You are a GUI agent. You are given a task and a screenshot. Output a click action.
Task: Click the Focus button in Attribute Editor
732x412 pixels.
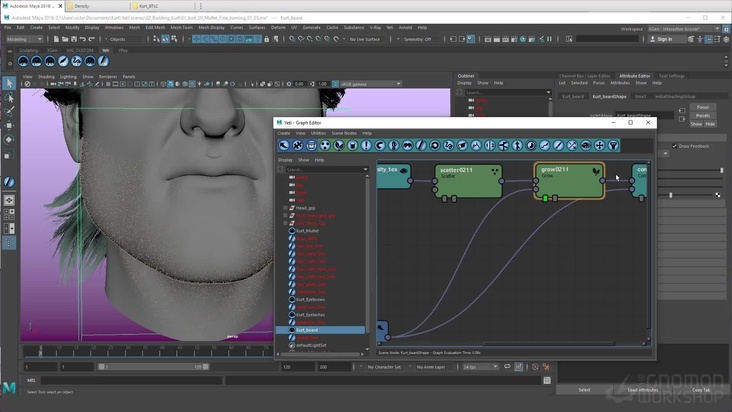(x=702, y=107)
